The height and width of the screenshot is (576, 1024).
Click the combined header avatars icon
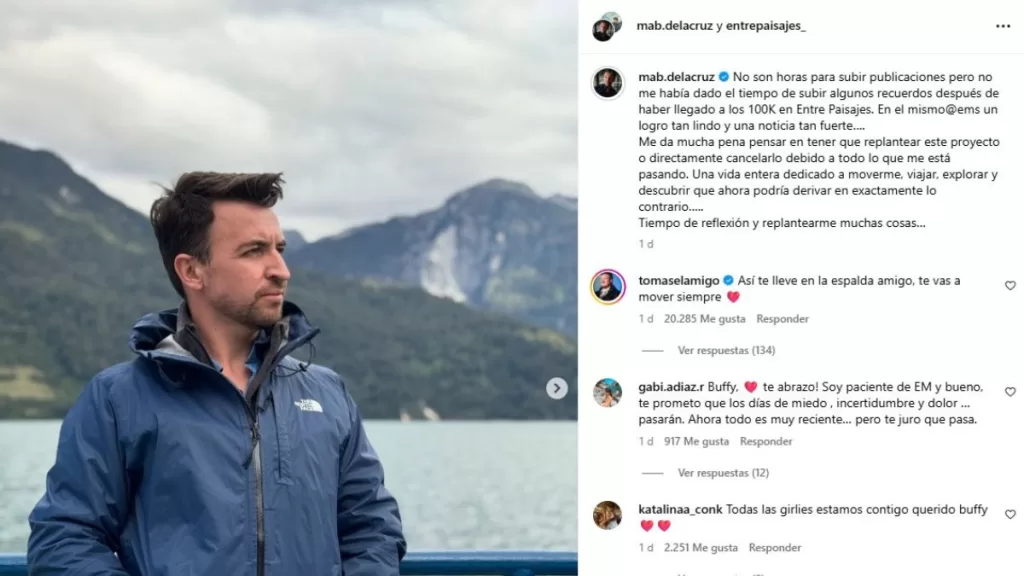coord(607,26)
